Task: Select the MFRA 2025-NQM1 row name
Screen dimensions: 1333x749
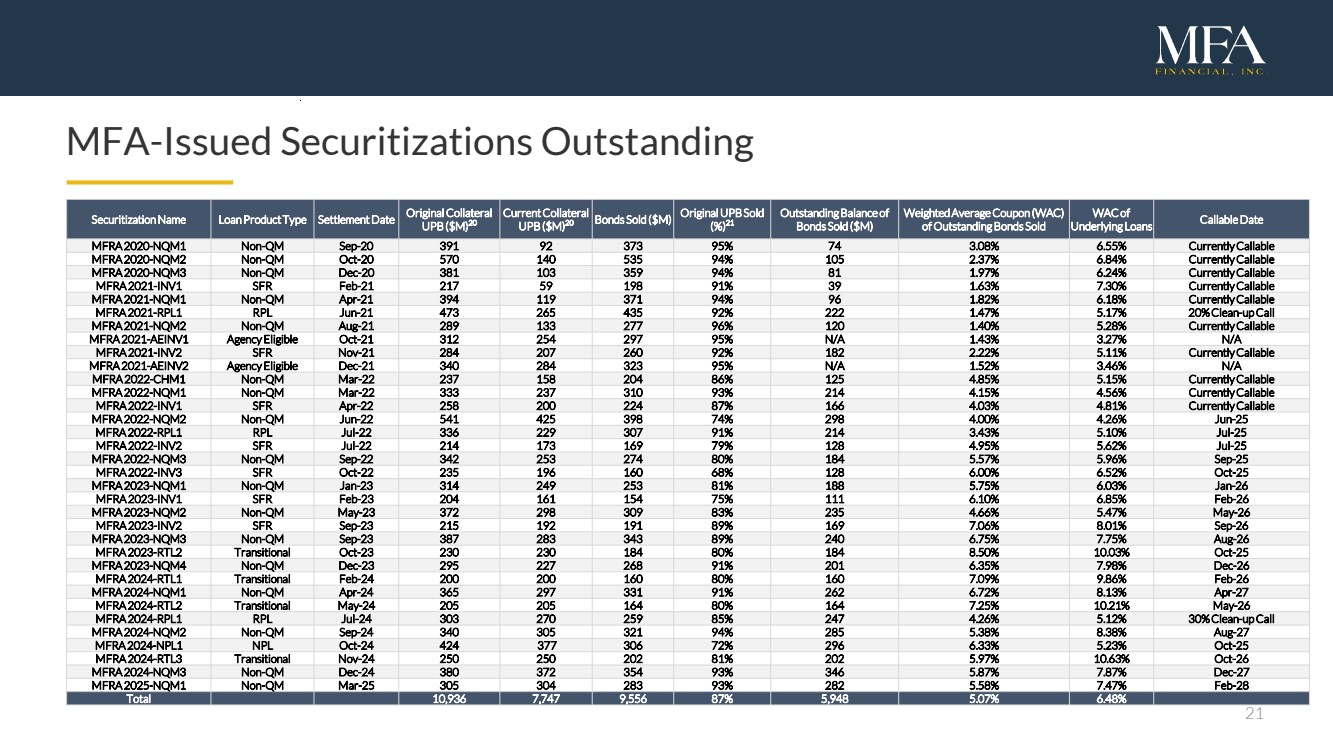Action: pos(138,685)
